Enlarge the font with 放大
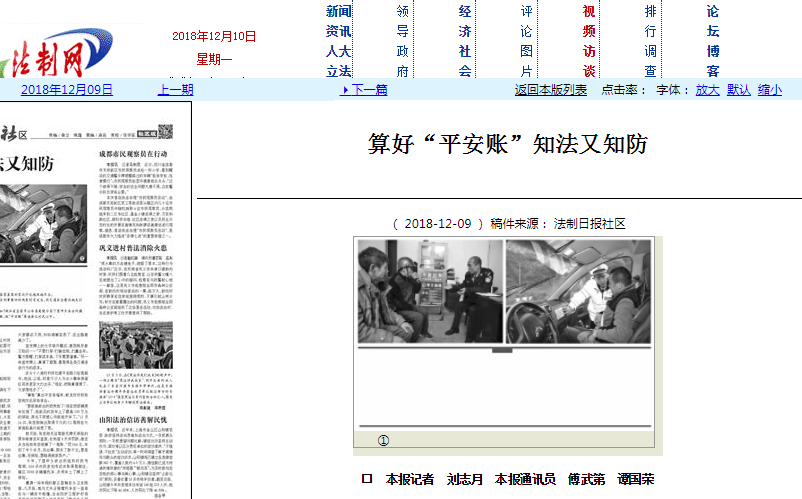The image size is (802, 499). 707,89
